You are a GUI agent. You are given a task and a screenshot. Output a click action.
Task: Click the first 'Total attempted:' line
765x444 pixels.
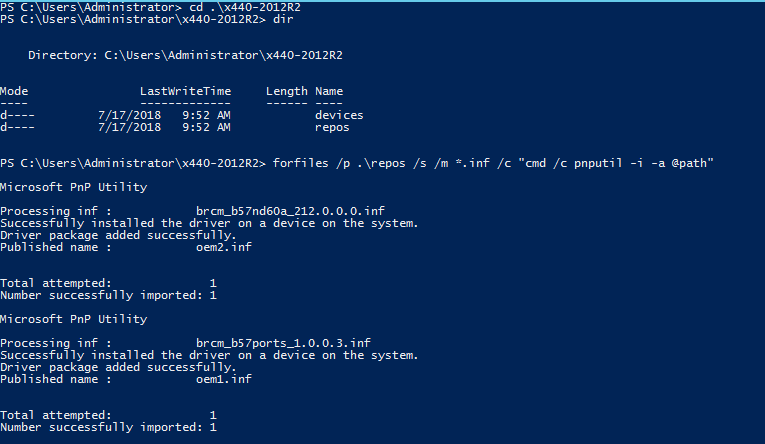[108, 283]
